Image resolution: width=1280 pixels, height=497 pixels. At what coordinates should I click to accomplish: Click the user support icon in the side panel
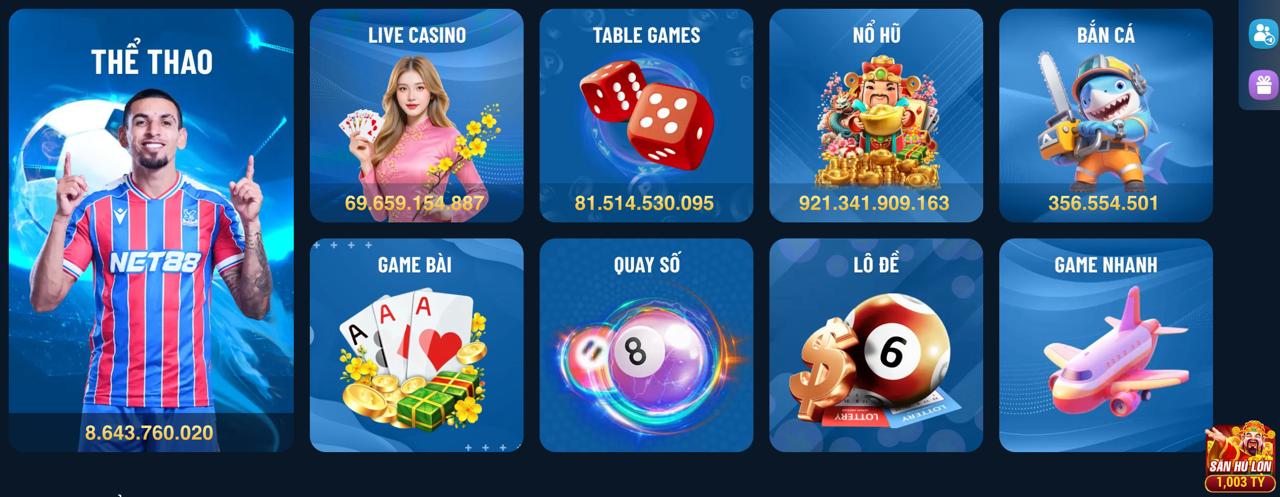pos(1263,33)
